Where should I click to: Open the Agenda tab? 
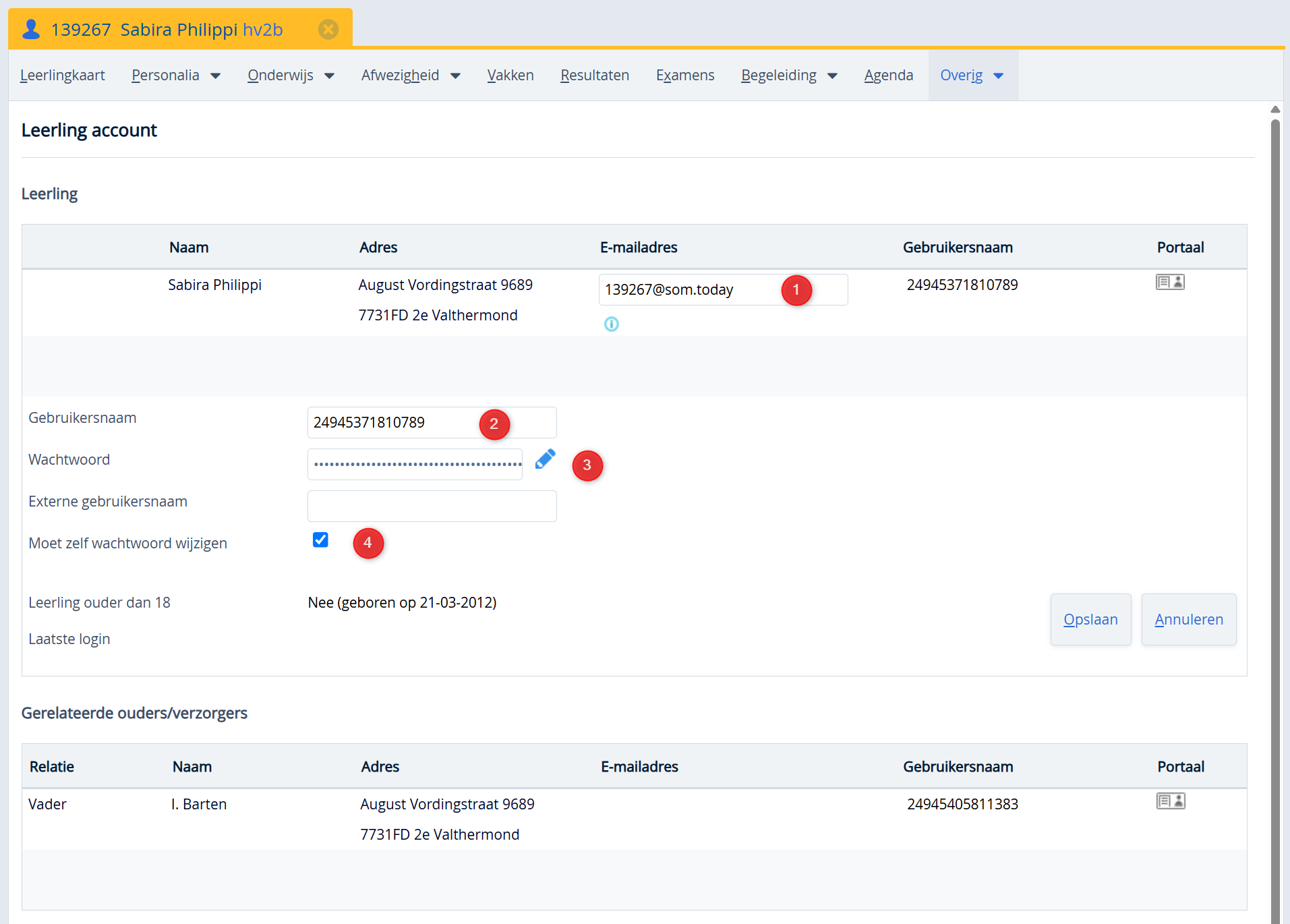[x=888, y=76]
